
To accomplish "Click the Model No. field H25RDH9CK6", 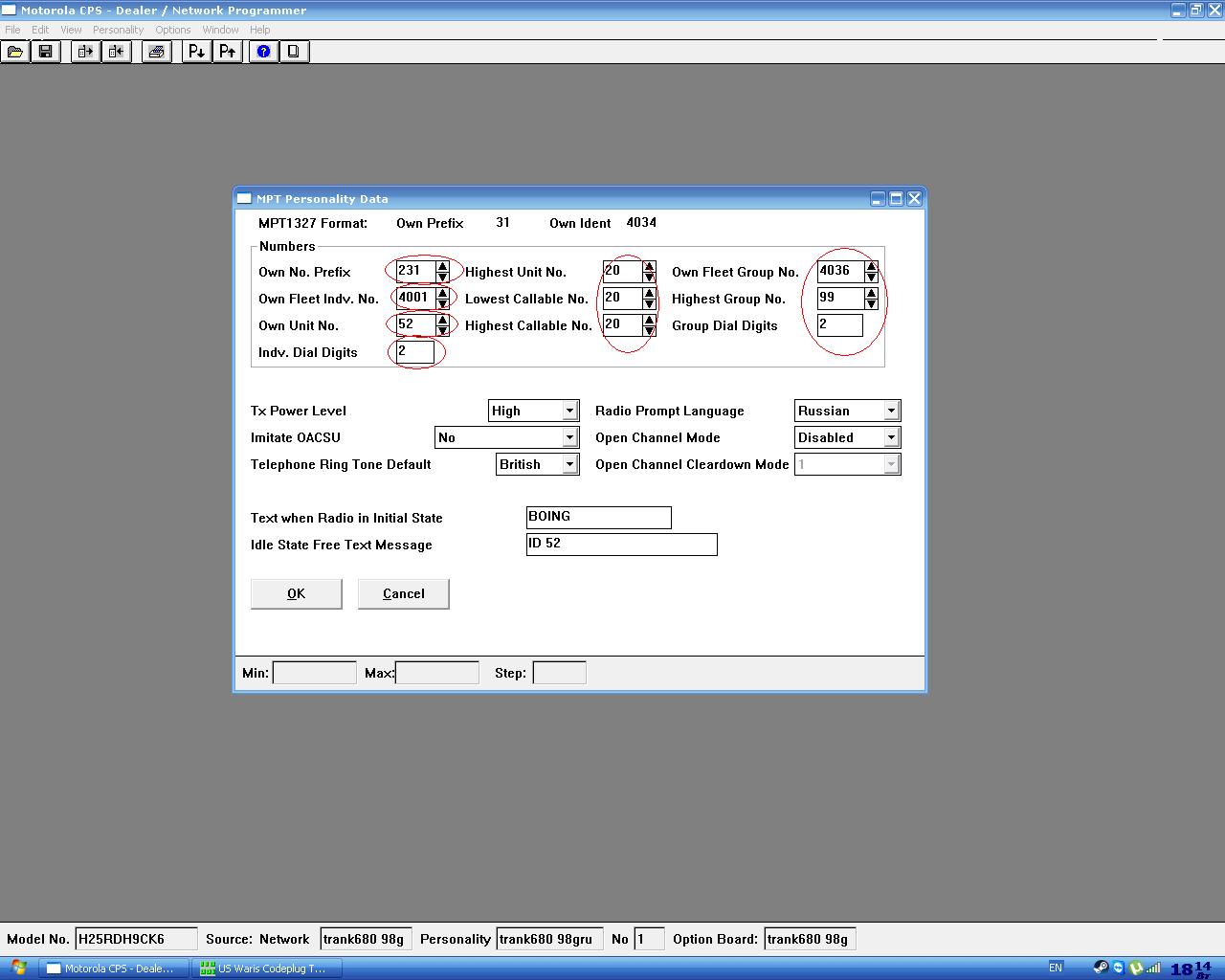I will (137, 939).
